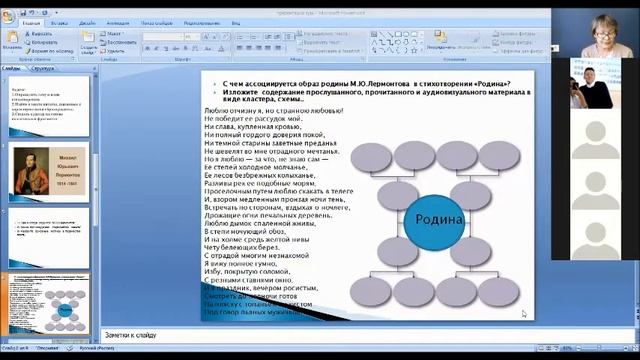The width and height of the screenshot is (640, 360).
Task: Click Восстановить in the slides group
Action: point(118,42)
